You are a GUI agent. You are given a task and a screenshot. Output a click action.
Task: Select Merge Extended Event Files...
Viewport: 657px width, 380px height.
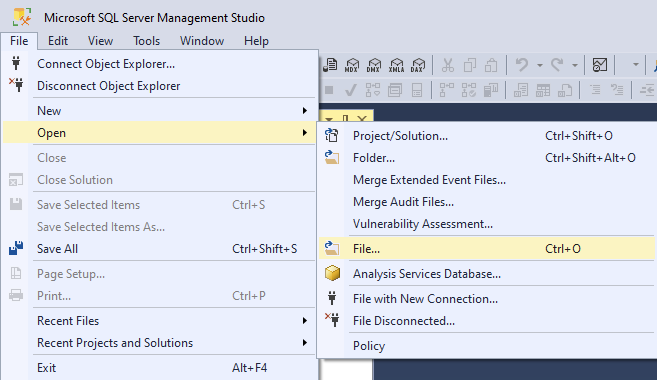tap(486, 180)
